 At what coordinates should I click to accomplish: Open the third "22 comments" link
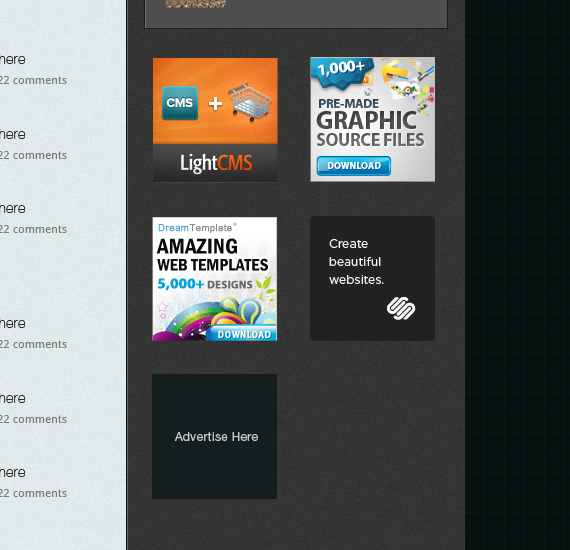pyautogui.click(x=33, y=229)
